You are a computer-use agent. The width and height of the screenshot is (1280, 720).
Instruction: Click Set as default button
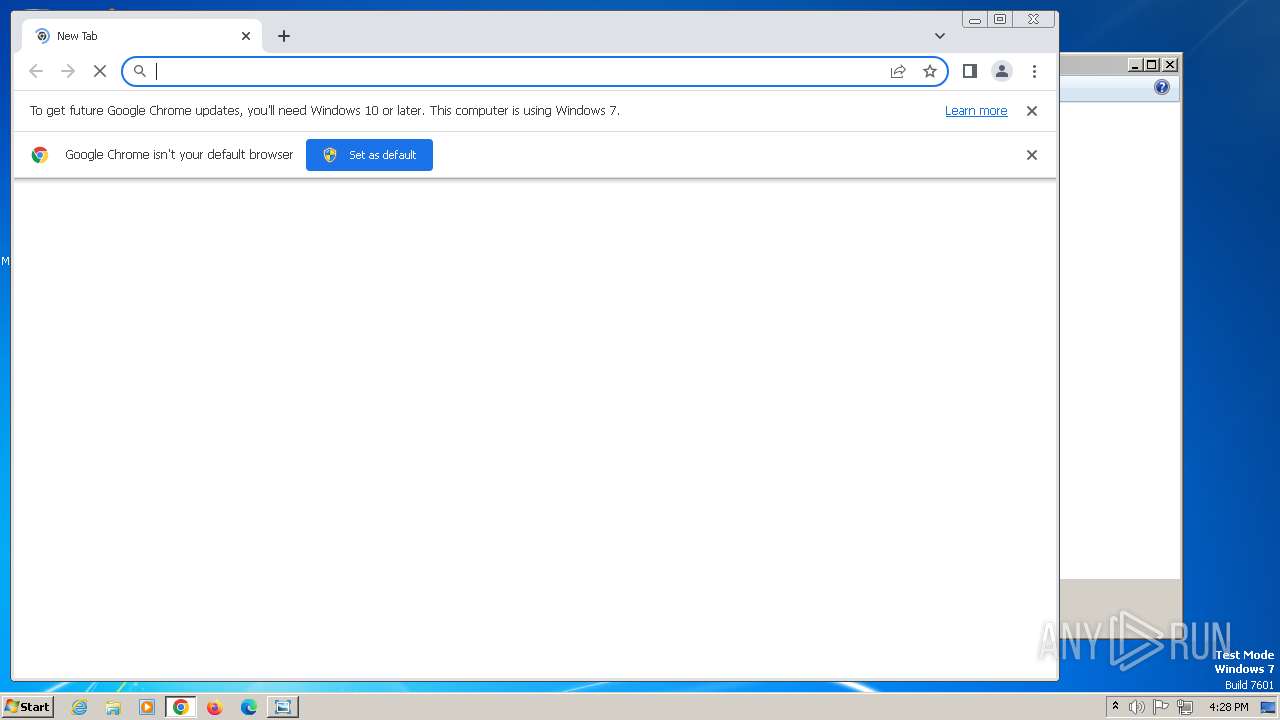(369, 155)
